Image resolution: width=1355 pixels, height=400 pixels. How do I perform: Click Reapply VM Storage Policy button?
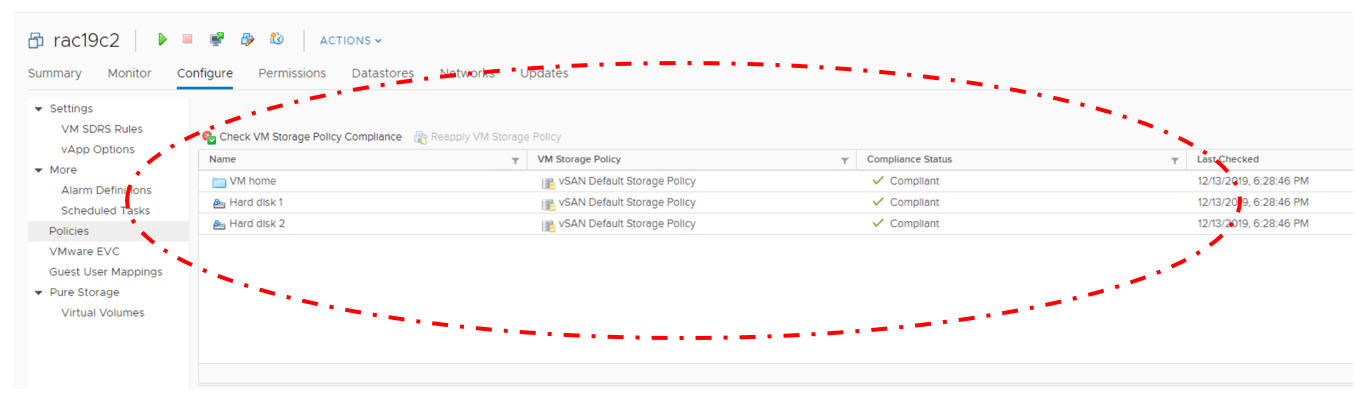[x=488, y=137]
